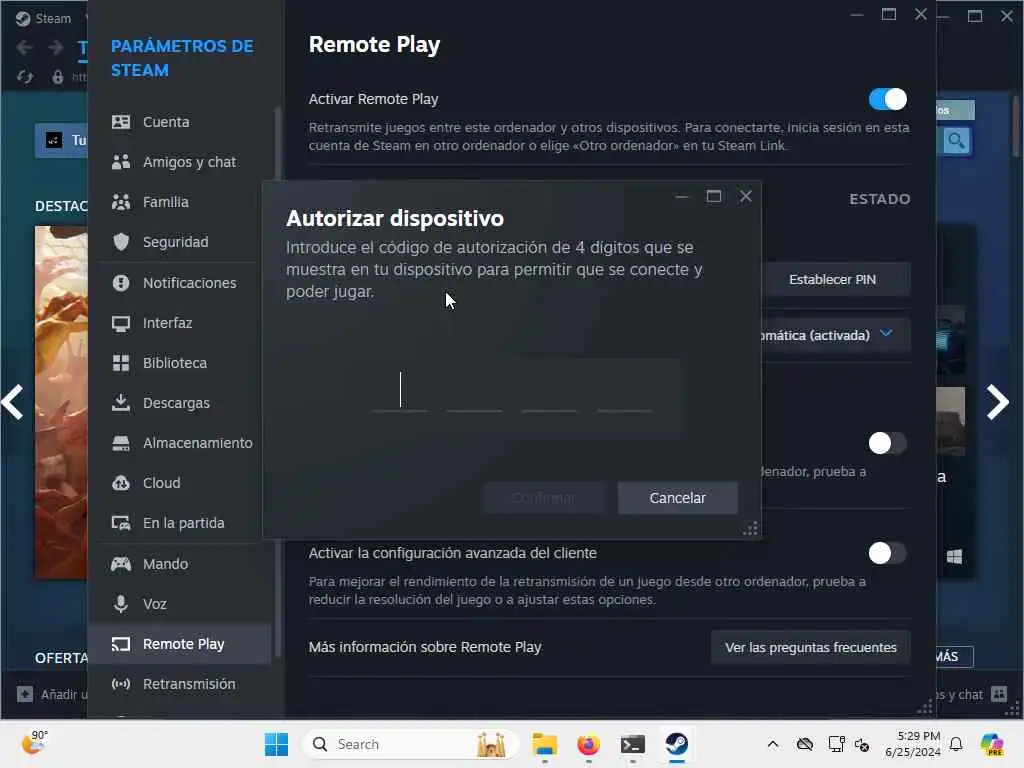This screenshot has width=1024, height=768.
Task: Click Cancelar in authorize device dialog
Action: (x=677, y=498)
